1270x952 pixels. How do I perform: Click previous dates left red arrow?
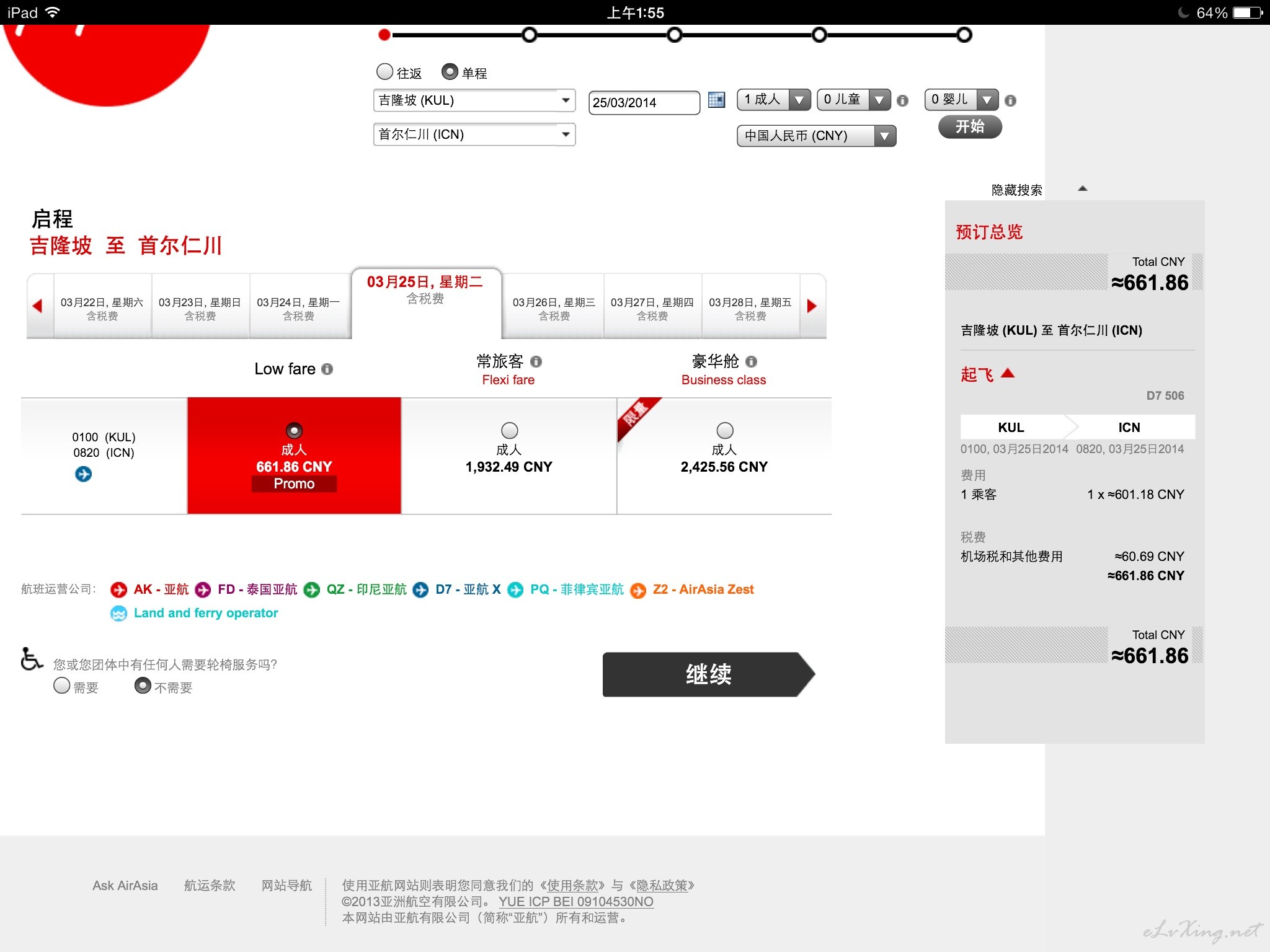click(38, 306)
